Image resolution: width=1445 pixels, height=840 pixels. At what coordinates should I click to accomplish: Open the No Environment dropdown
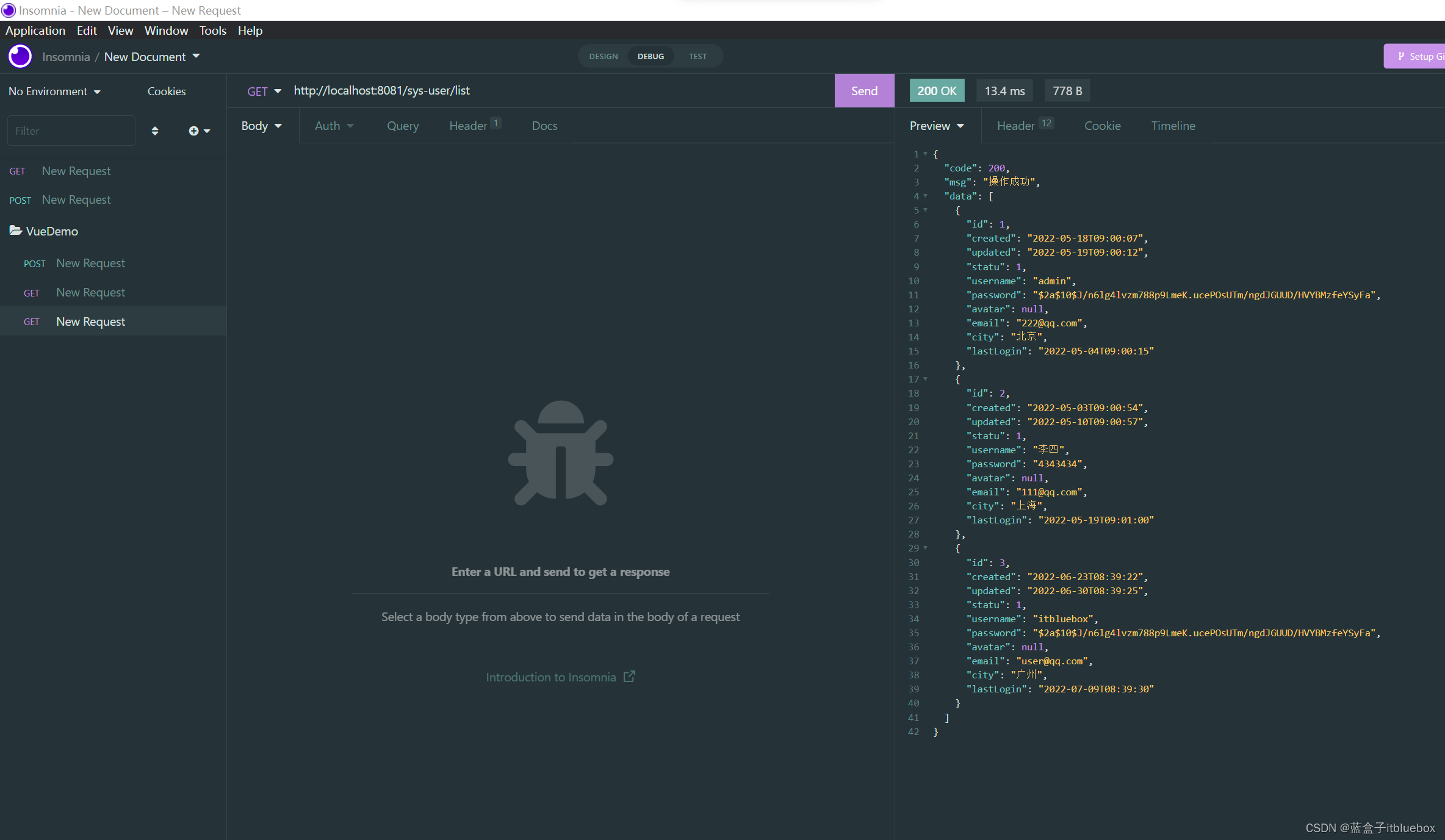pyautogui.click(x=54, y=91)
